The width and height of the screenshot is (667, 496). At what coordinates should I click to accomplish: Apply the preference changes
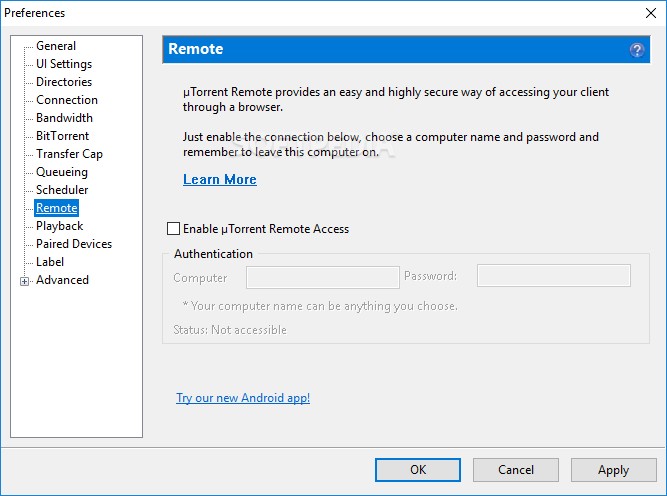613,470
